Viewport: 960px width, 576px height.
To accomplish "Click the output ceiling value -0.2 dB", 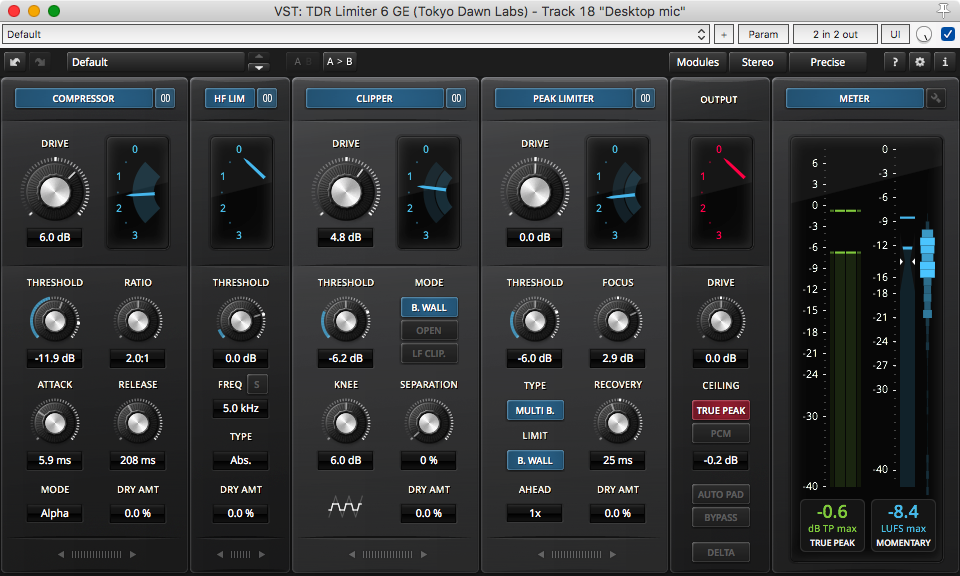I will pos(721,460).
